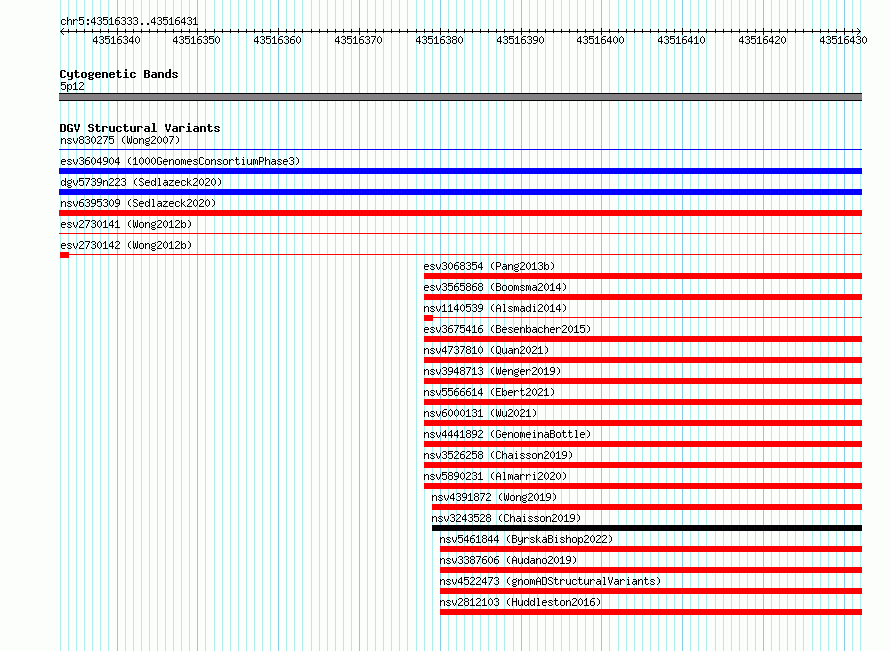Click the 5p12 band label

[72, 86]
